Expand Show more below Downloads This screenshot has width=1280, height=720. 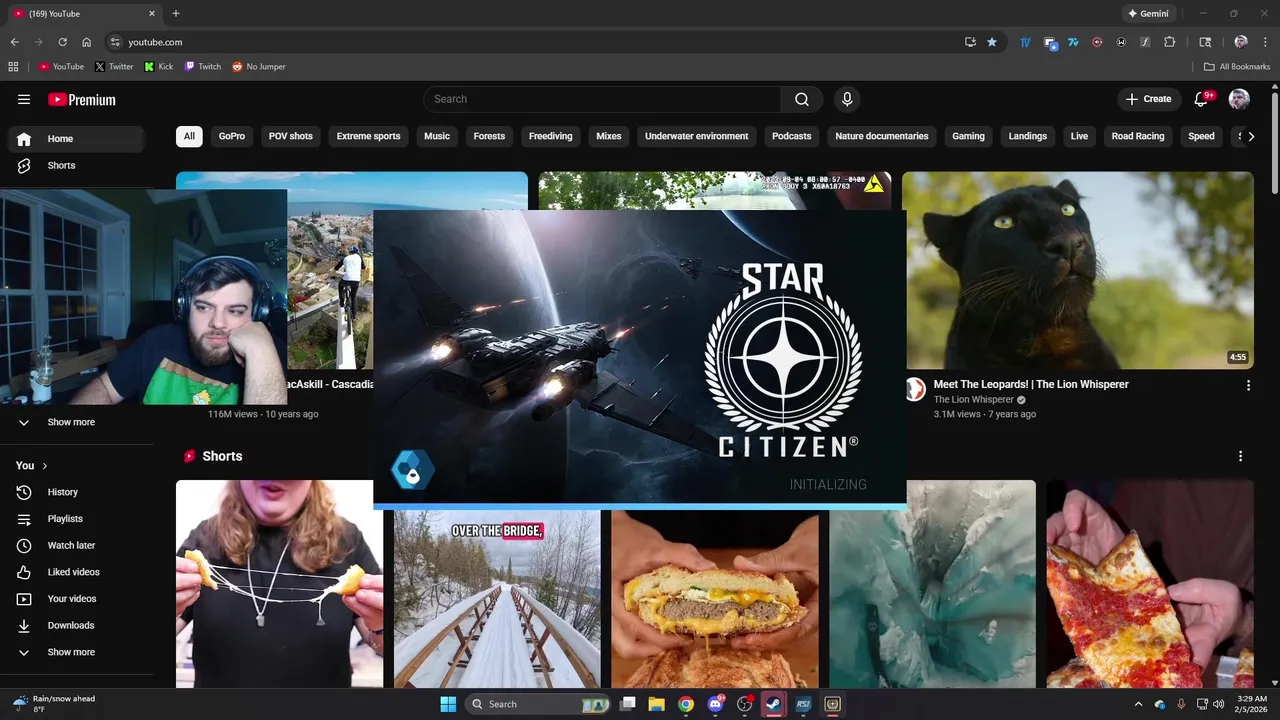click(x=76, y=652)
